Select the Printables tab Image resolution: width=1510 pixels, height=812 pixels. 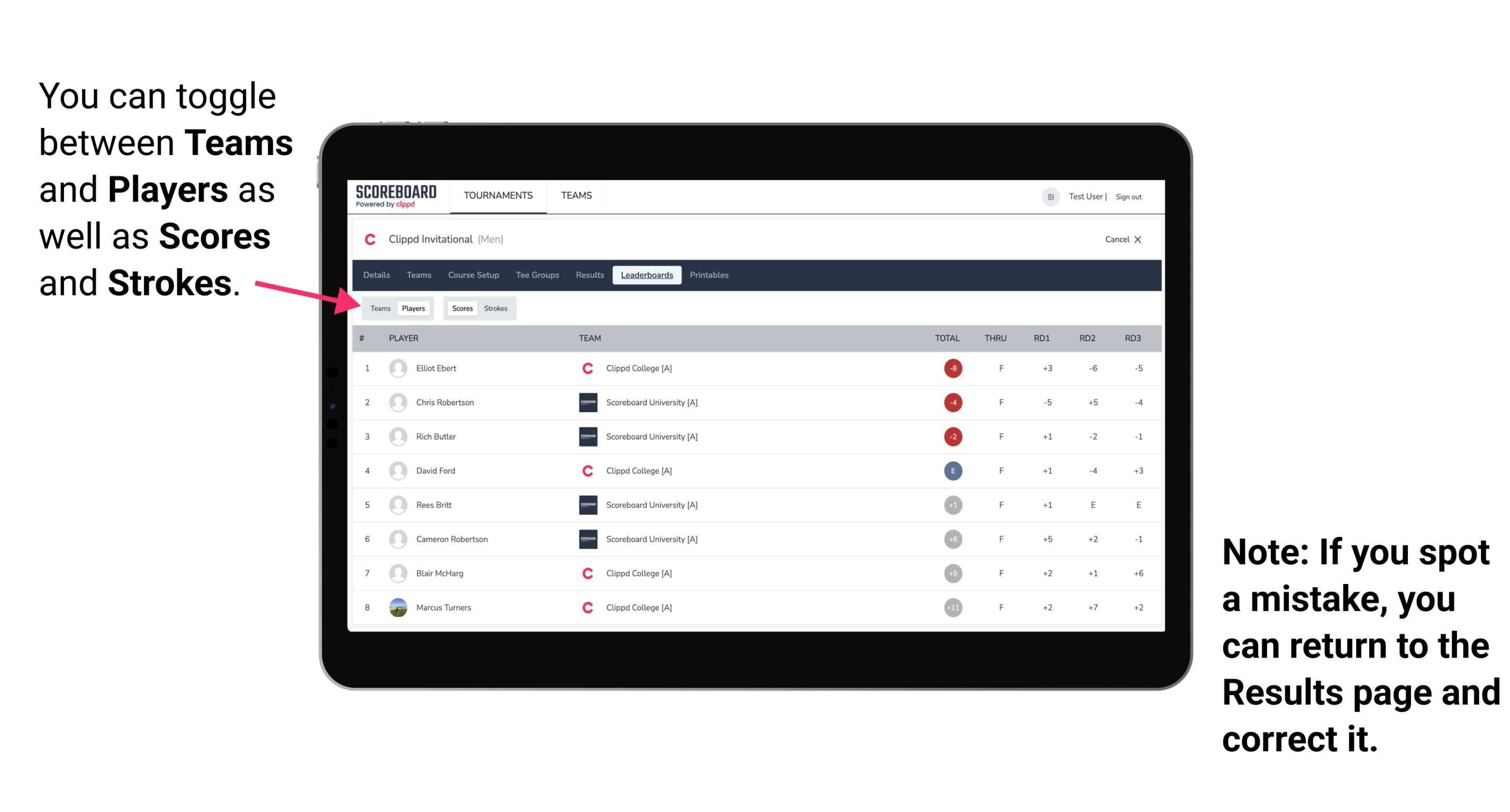pos(711,275)
